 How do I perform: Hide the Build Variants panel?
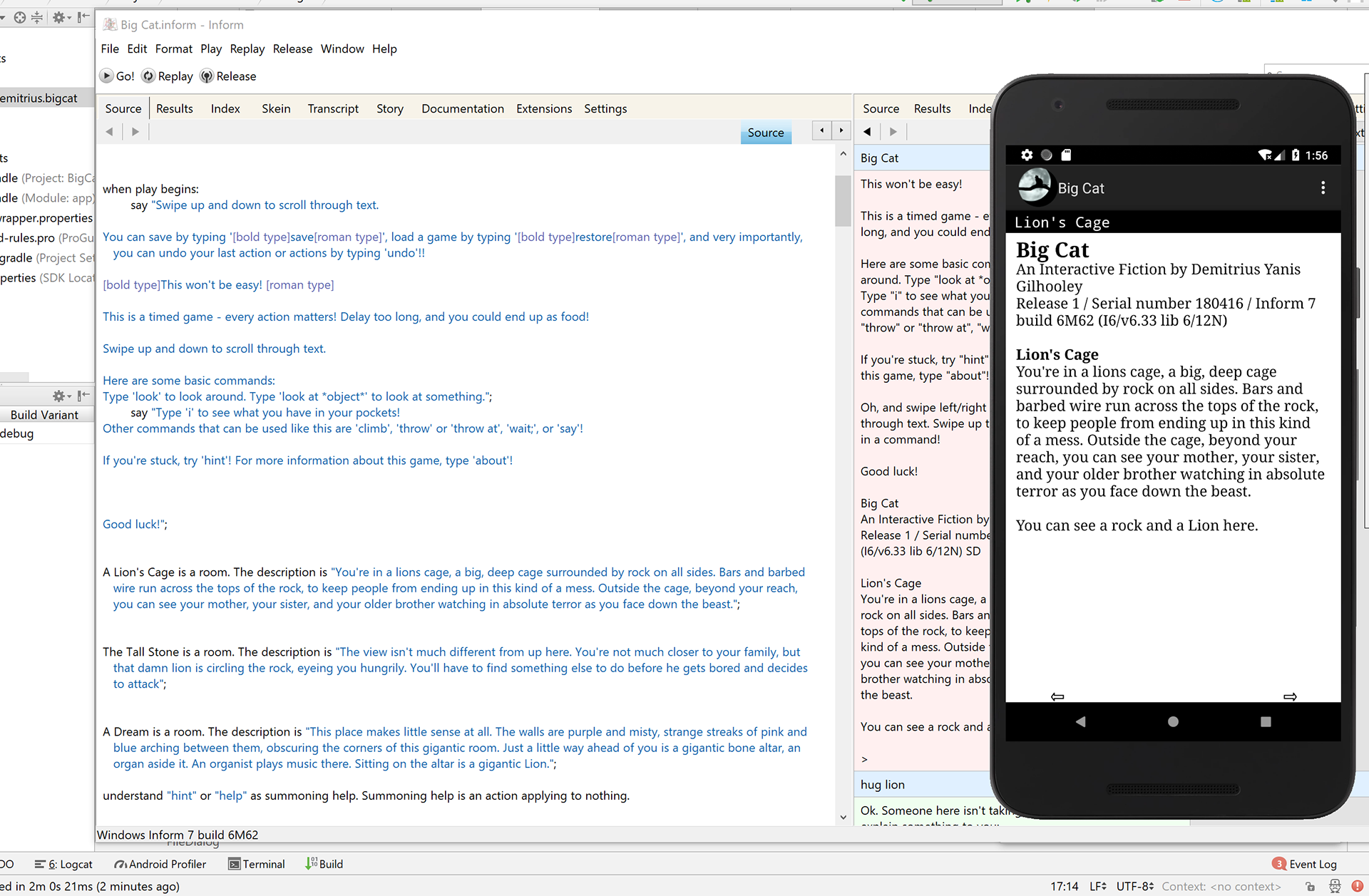point(84,396)
